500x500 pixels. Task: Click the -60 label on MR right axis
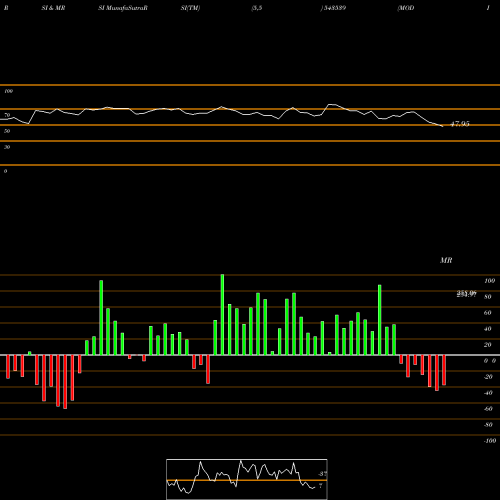point(488,409)
